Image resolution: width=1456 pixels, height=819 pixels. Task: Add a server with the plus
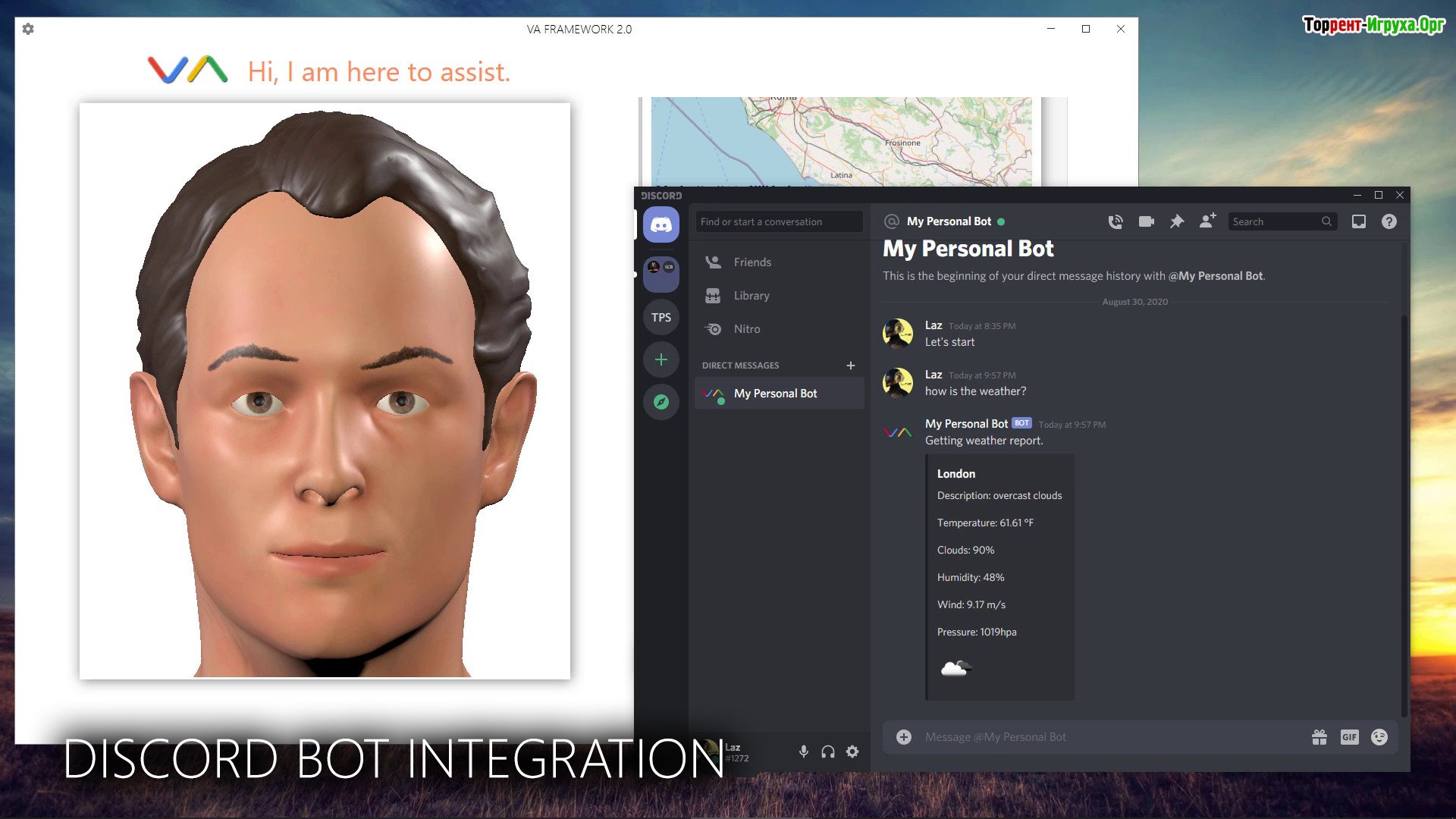pos(661,359)
